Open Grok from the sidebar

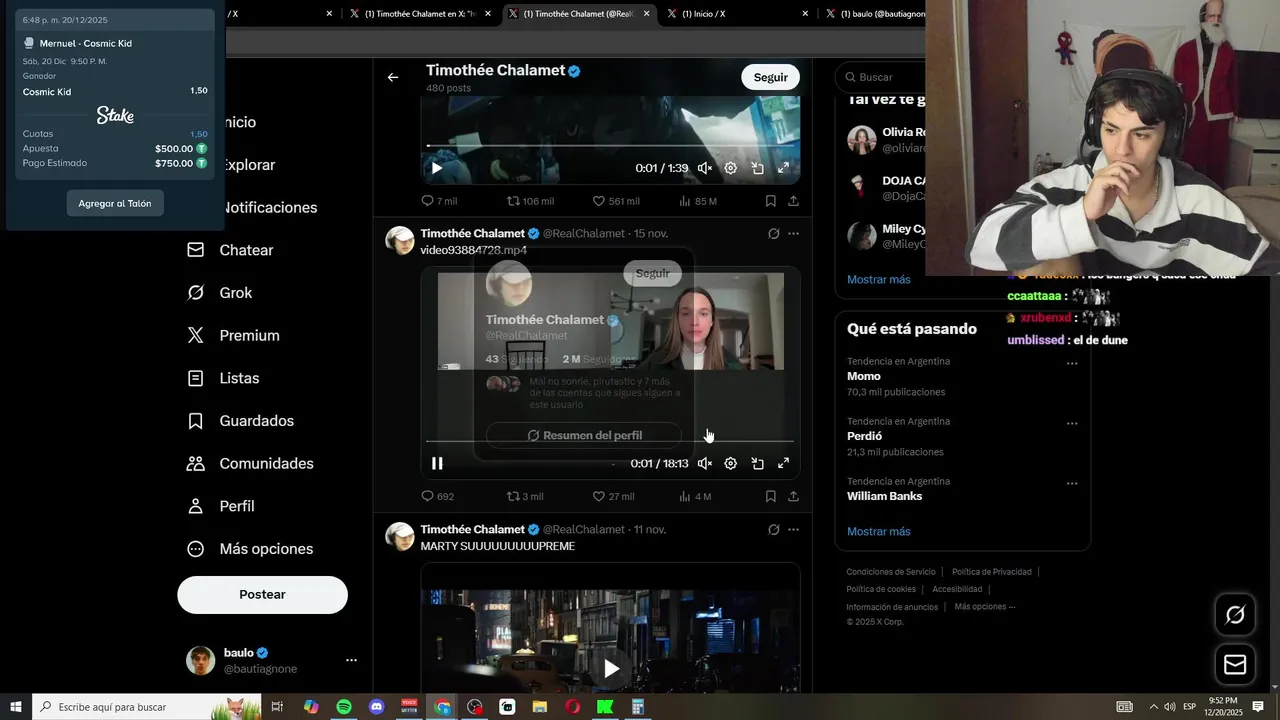tap(219, 293)
